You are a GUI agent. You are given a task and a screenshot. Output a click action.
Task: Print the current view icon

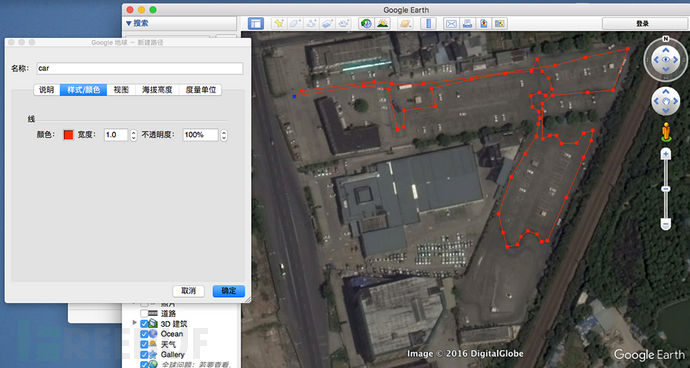click(467, 23)
